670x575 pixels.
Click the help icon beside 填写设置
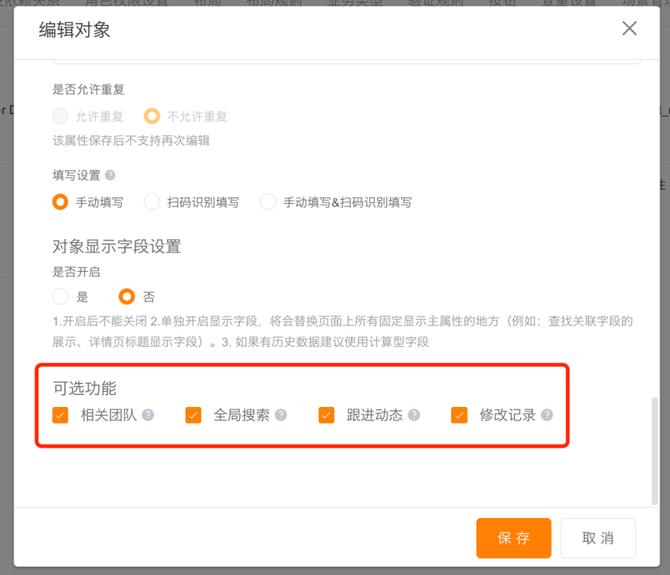point(110,175)
